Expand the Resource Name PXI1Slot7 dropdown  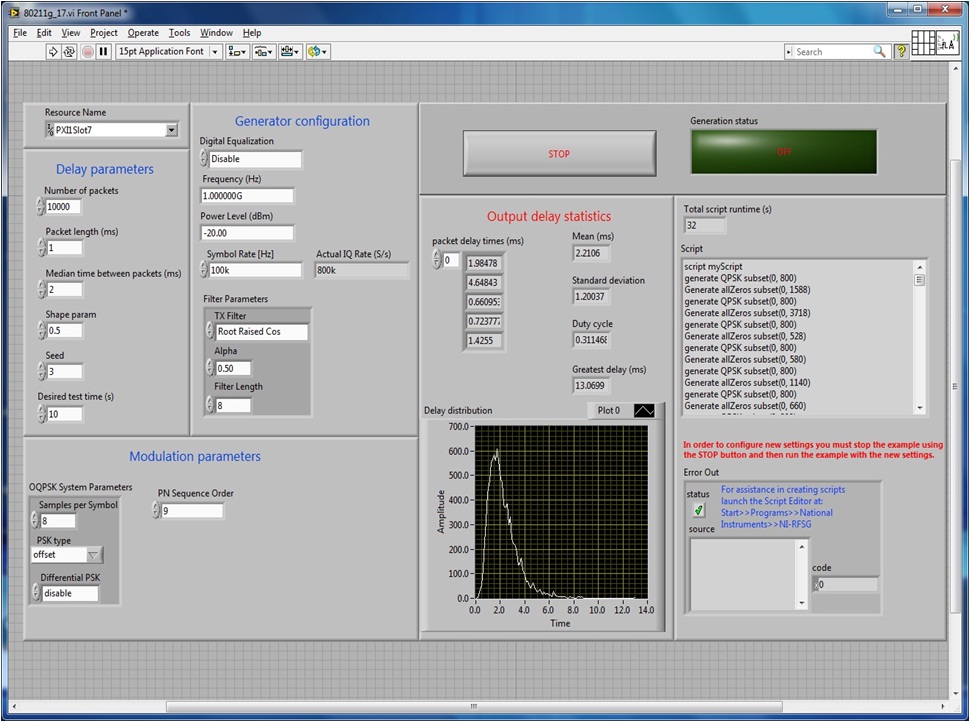(171, 130)
